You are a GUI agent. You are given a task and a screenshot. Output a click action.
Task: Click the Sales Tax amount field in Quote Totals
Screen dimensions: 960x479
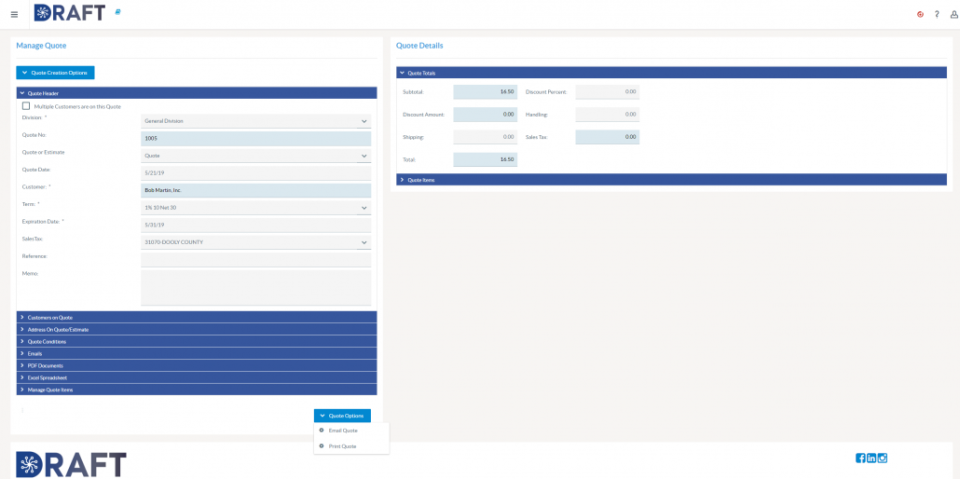pos(607,137)
